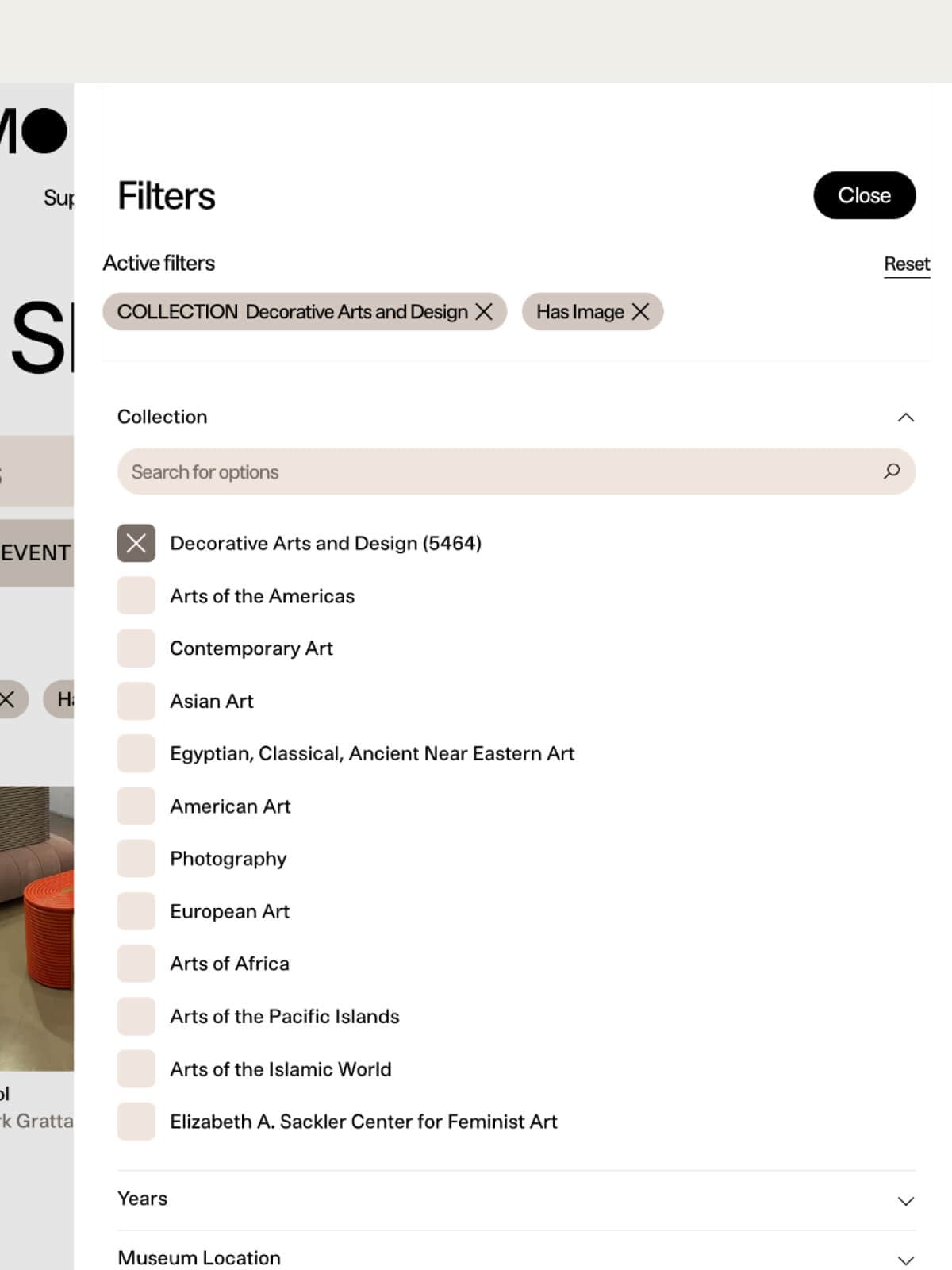Check the European Art option
This screenshot has width=952, height=1270.
click(136, 911)
